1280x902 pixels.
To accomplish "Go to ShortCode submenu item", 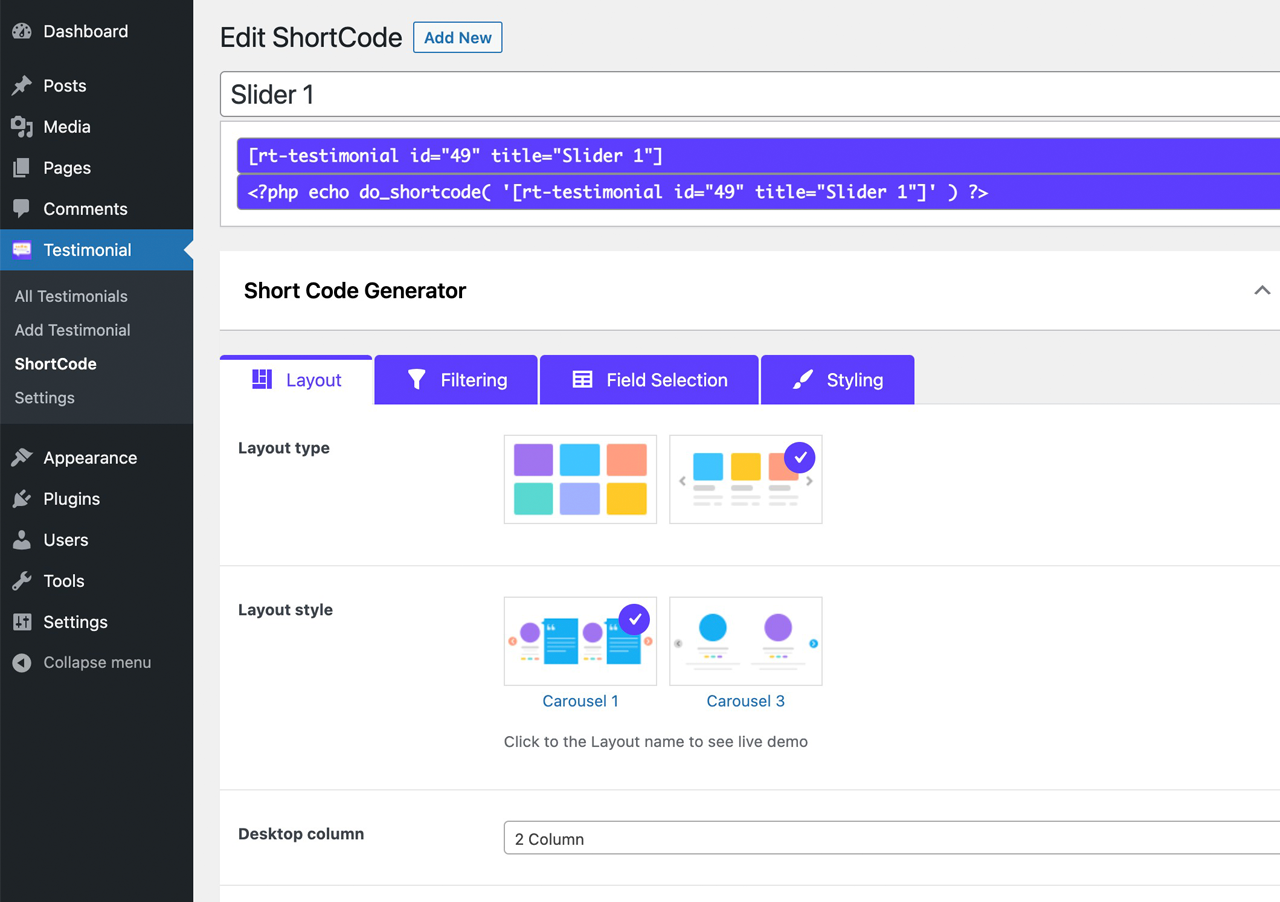I will pyautogui.click(x=55, y=364).
